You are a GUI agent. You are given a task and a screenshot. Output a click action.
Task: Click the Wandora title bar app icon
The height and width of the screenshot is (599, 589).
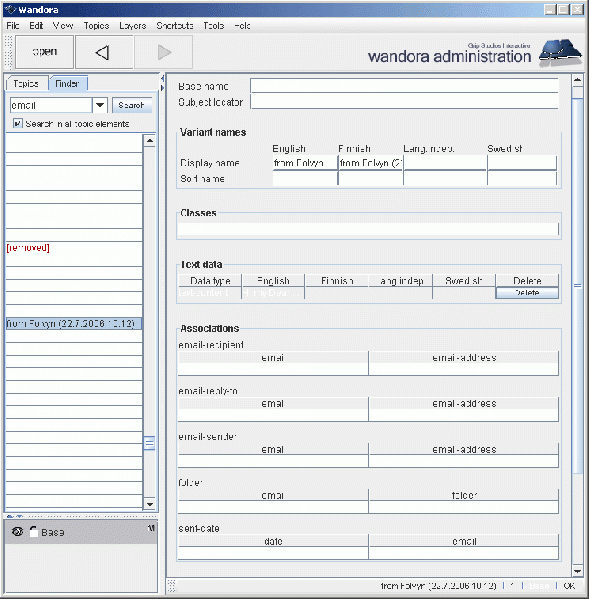[10, 10]
